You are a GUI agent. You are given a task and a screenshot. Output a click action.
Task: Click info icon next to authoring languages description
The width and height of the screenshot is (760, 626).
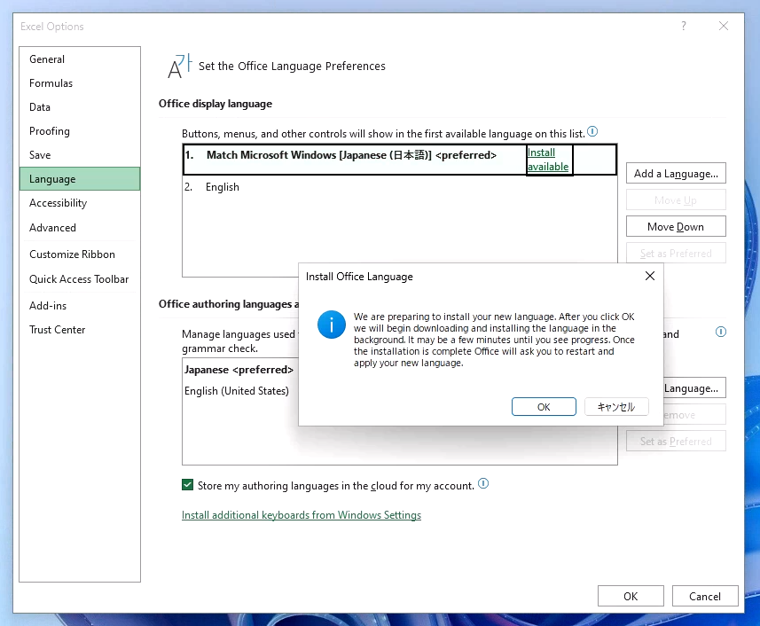point(721,332)
